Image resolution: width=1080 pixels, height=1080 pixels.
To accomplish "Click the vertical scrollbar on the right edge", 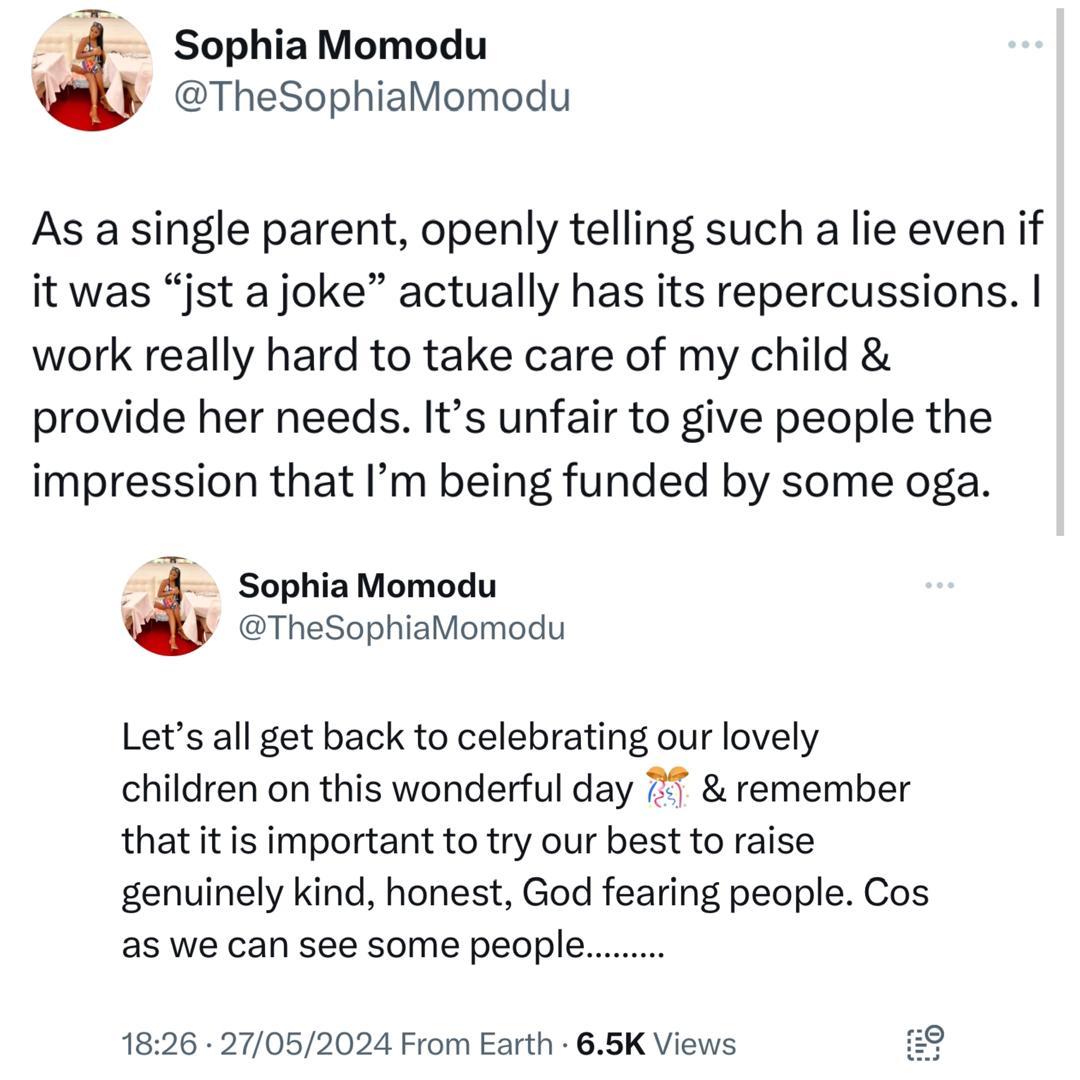I will point(1060,270).
